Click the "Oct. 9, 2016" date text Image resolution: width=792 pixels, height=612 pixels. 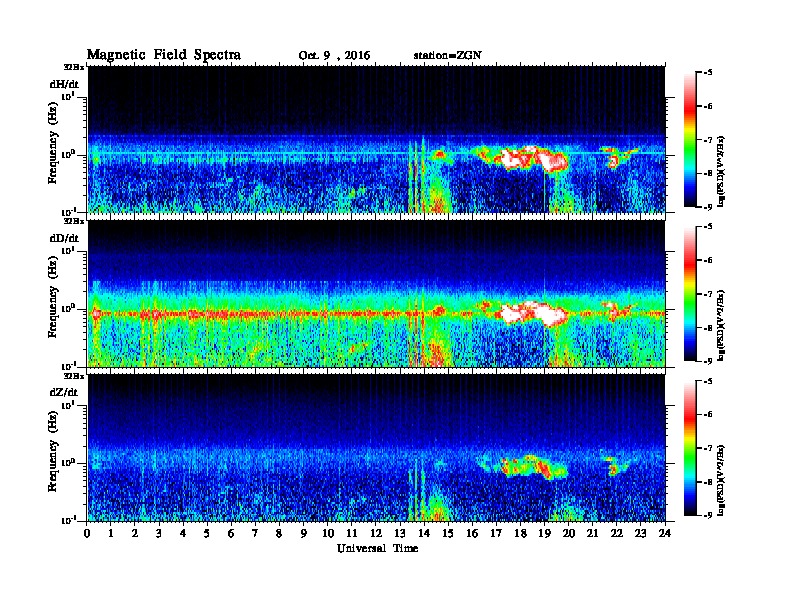click(334, 56)
